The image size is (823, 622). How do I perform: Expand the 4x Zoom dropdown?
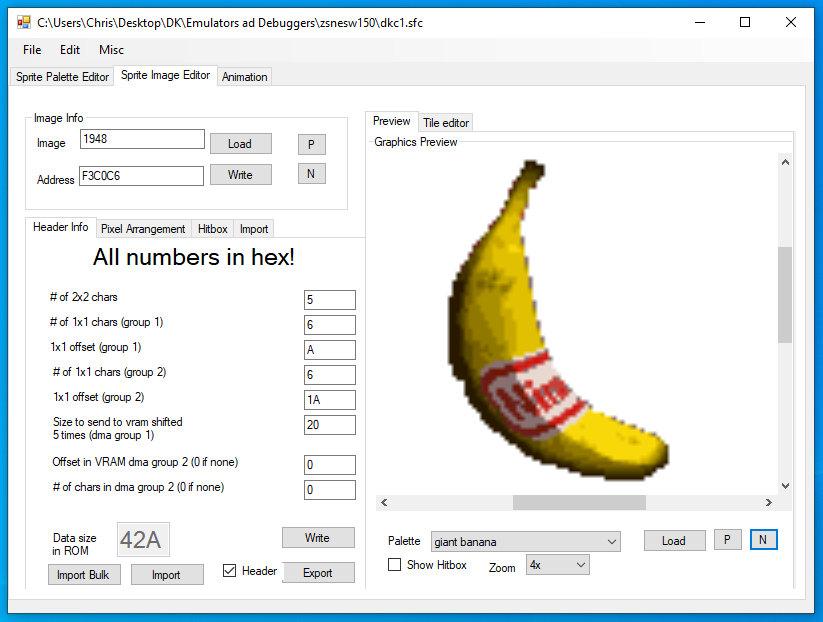557,565
